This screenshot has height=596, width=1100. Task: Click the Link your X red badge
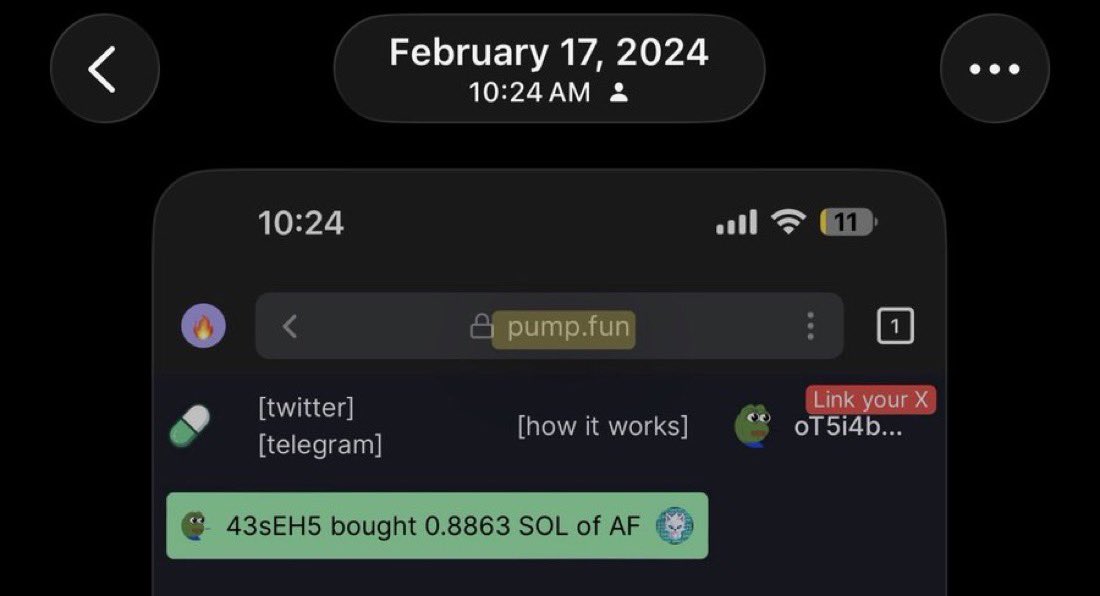(x=870, y=400)
